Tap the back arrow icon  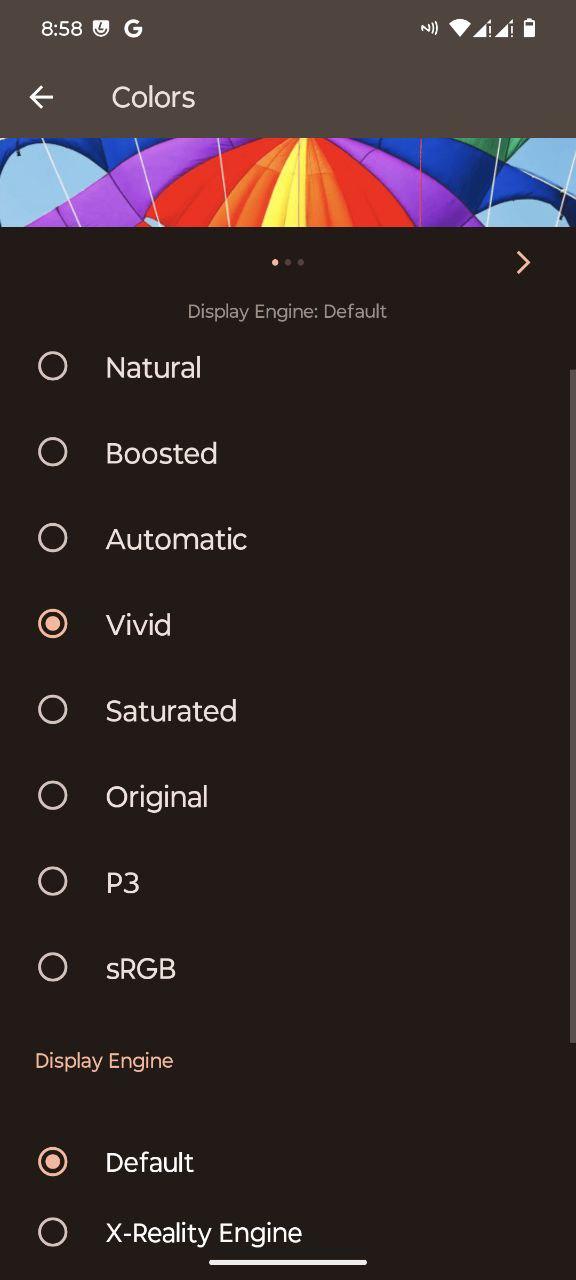tap(41, 97)
